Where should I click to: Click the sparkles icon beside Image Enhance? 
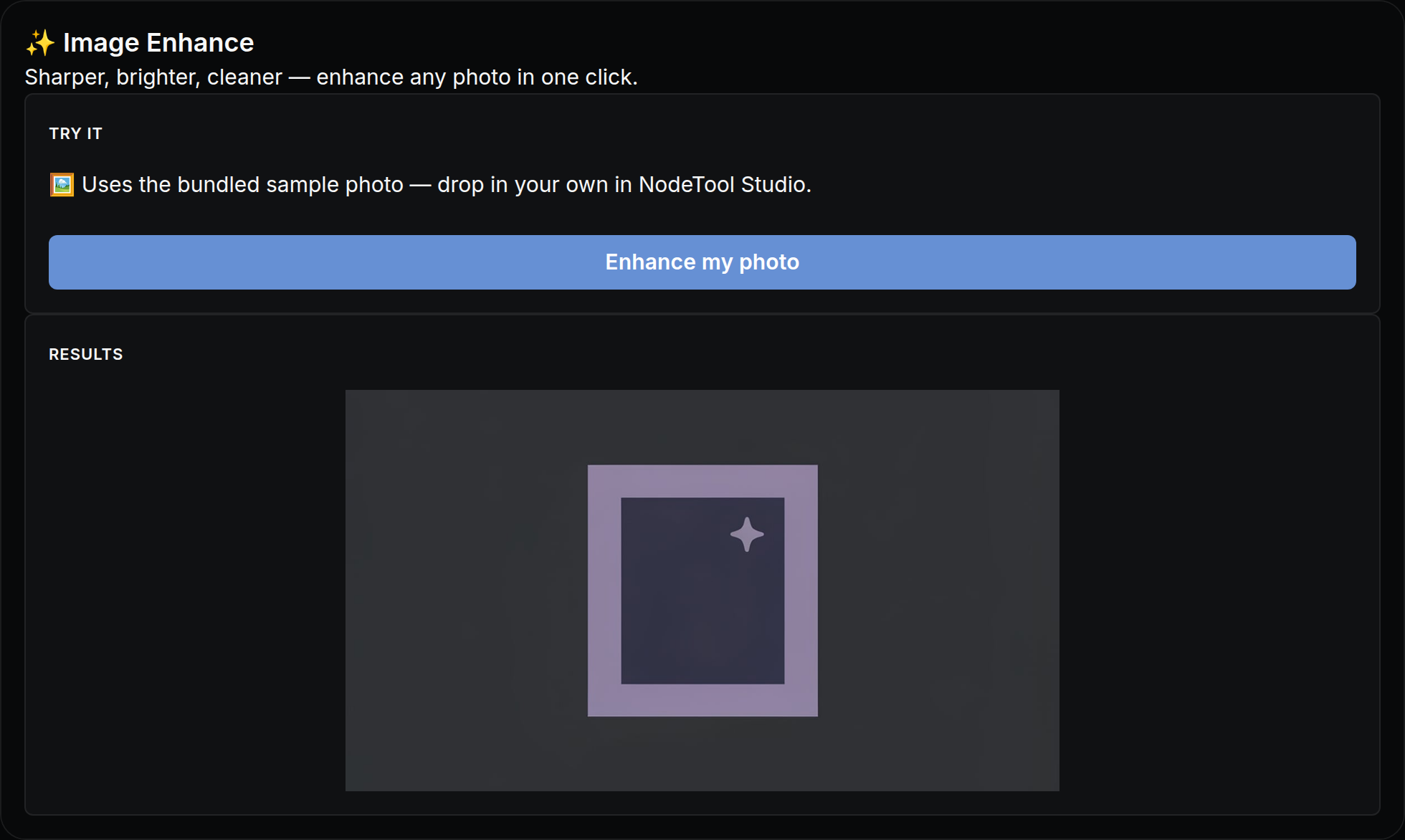tap(40, 43)
